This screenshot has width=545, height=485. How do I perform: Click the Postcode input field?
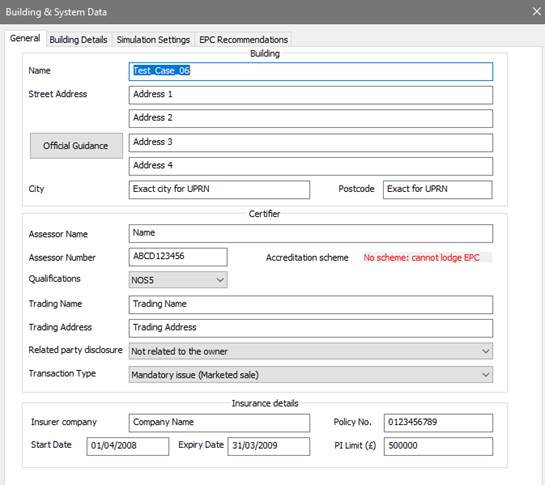[x=438, y=189]
